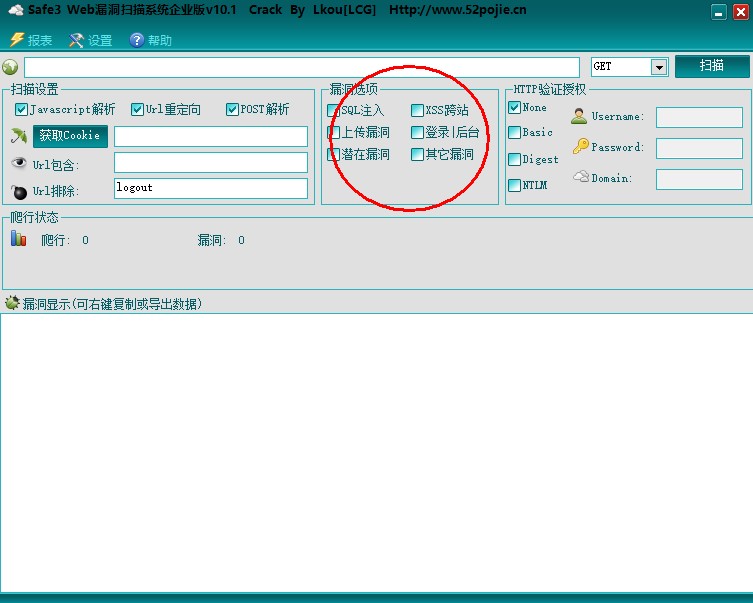Toggle None HTTP auth checkbox

pyautogui.click(x=514, y=108)
